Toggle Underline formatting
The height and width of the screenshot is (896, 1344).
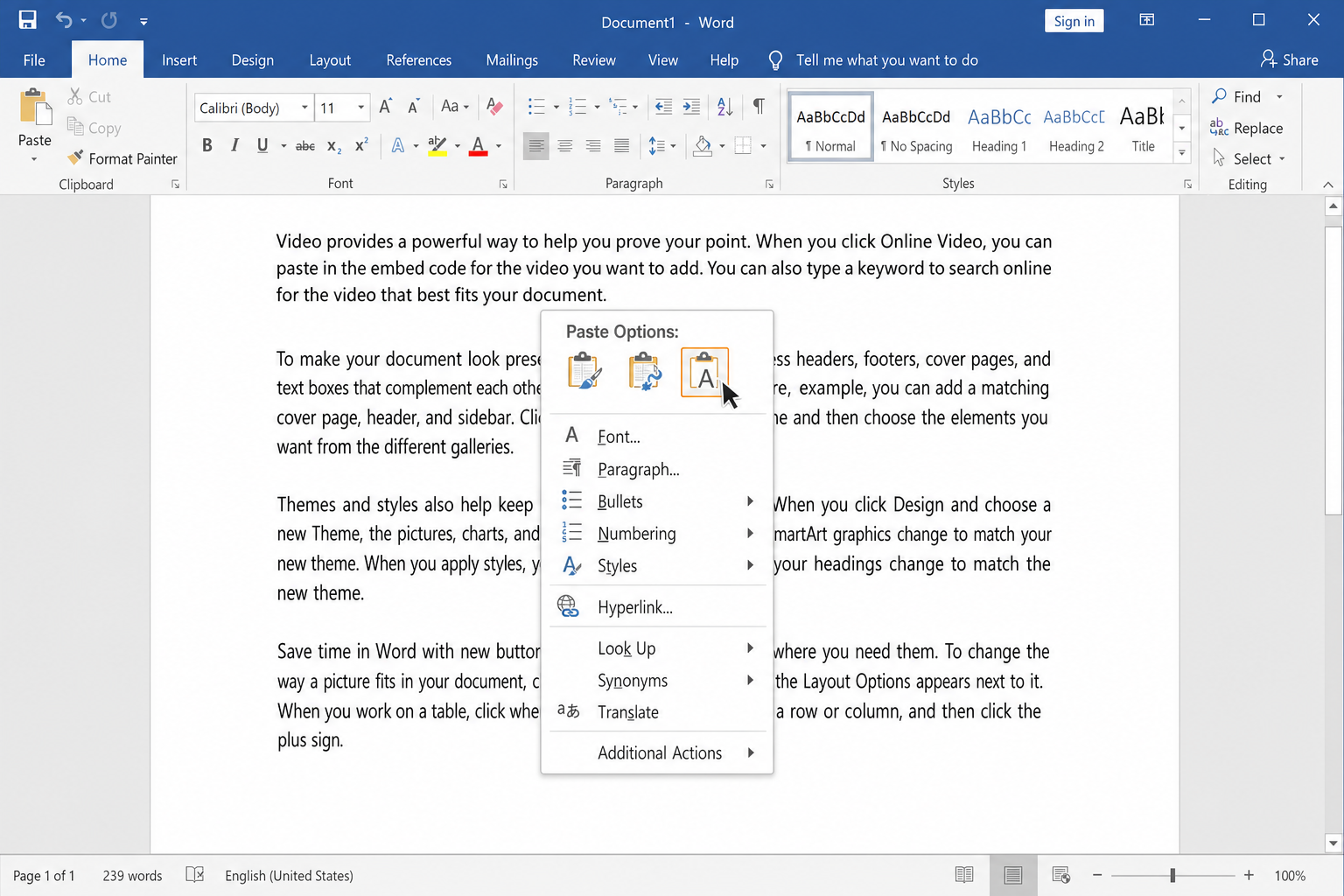pos(262,146)
